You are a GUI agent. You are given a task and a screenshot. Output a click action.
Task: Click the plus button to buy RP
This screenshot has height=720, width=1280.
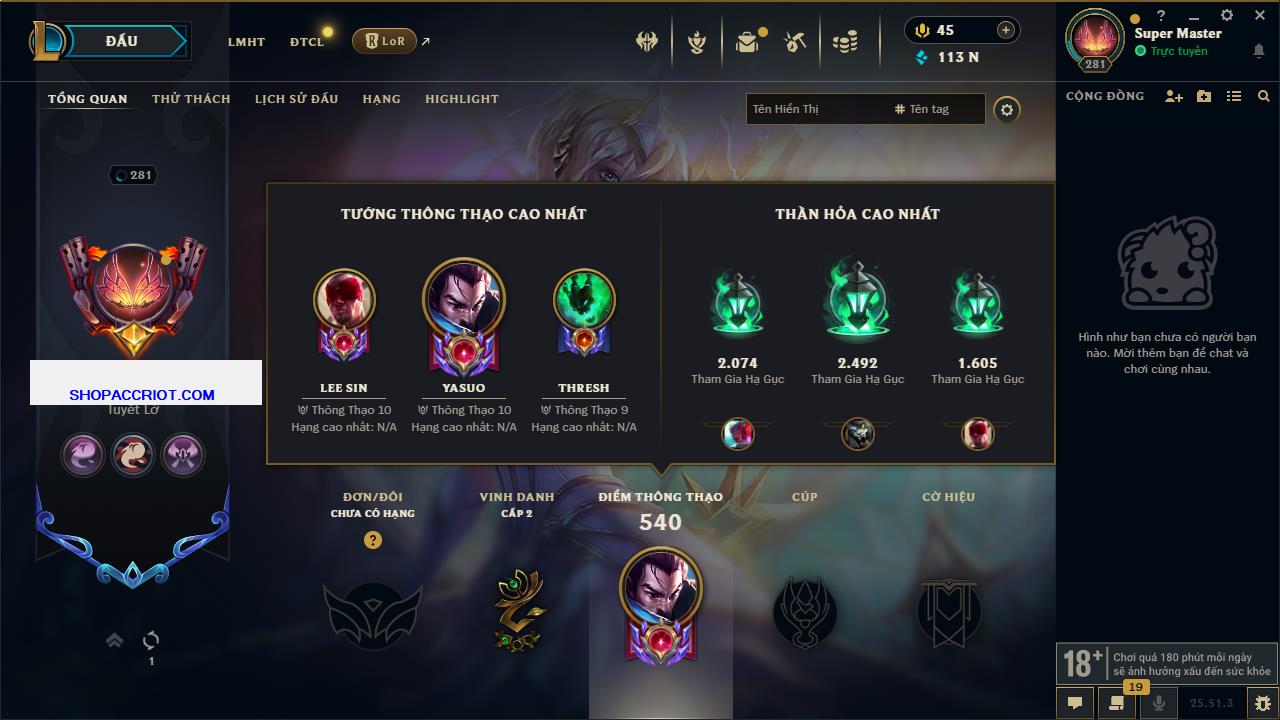(1006, 30)
